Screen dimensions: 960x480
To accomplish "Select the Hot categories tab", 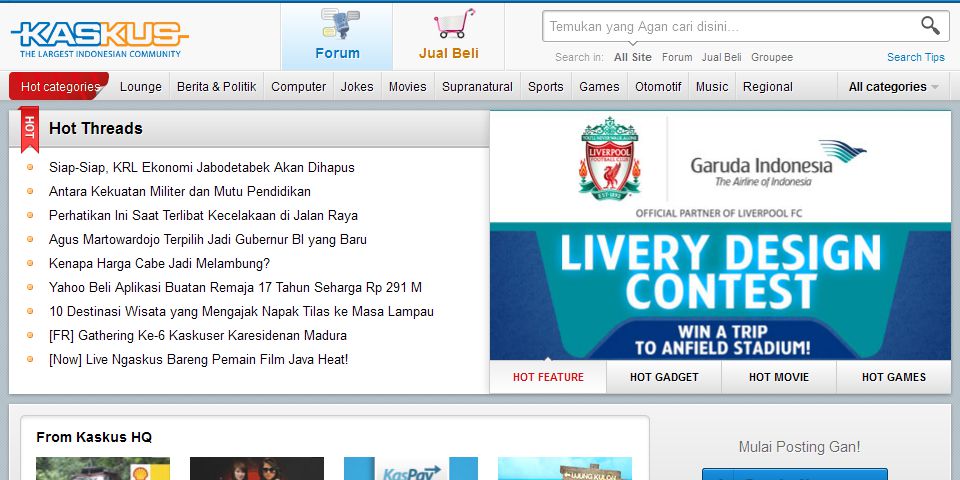I will [x=59, y=86].
